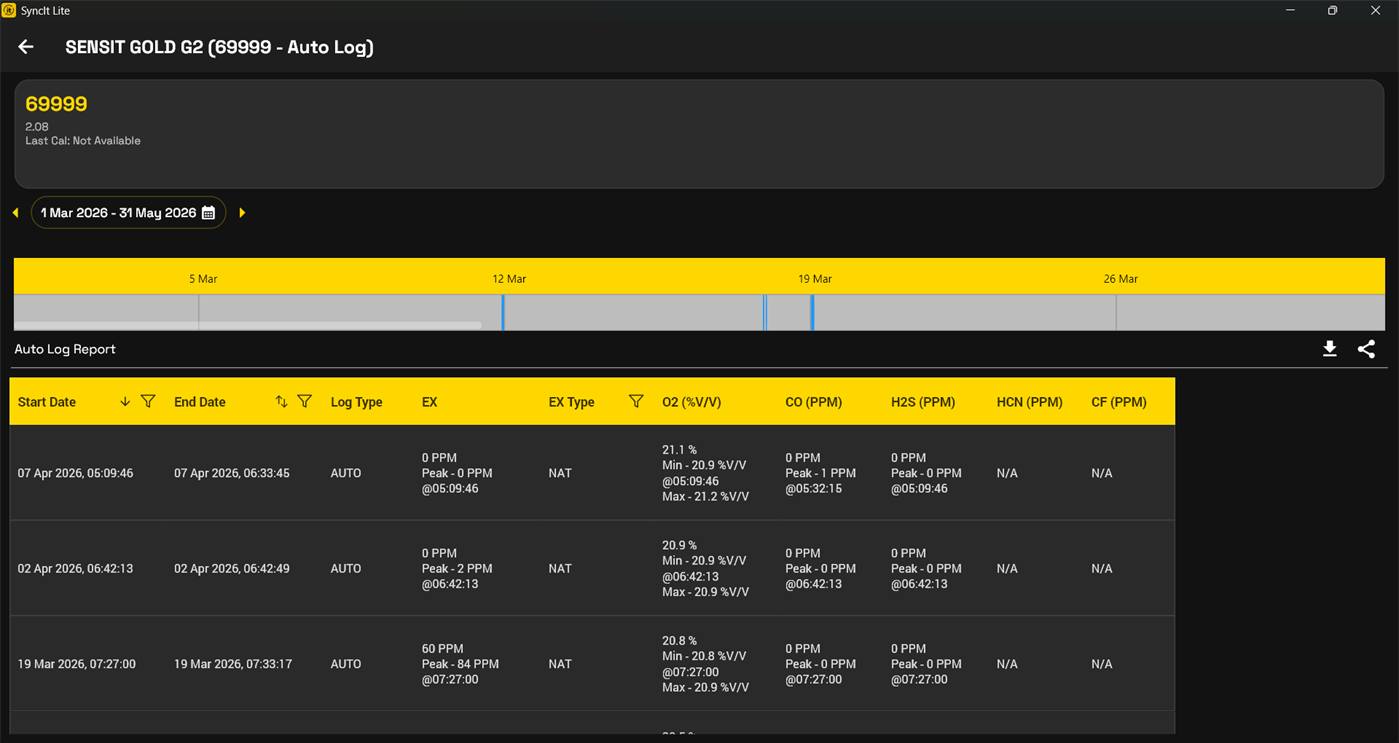Screen dimensions: 1399x743
Task: Select the blue timeline marker under 12 Mar
Action: click(x=503, y=312)
